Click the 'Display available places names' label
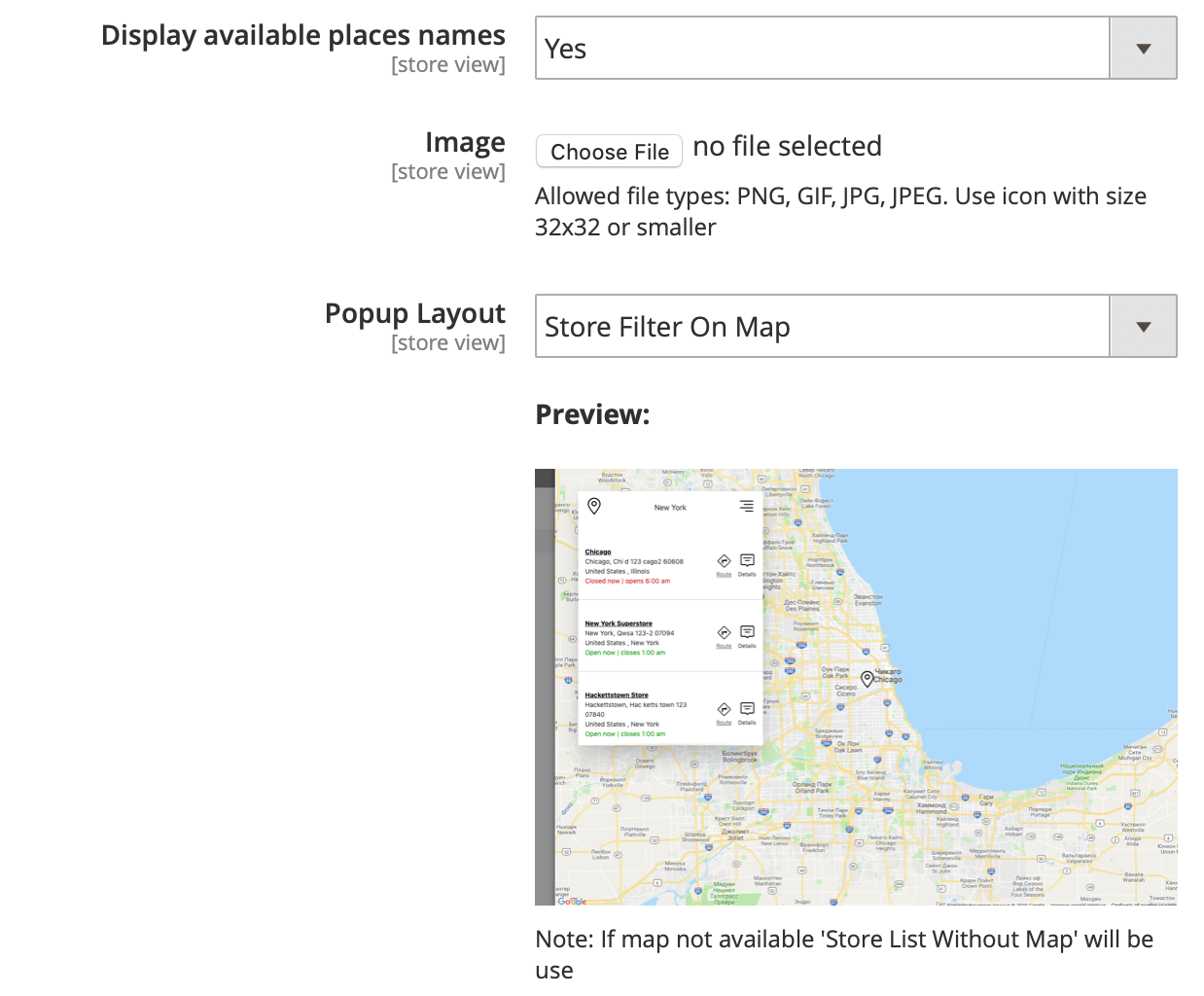1204x996 pixels. coord(303,35)
